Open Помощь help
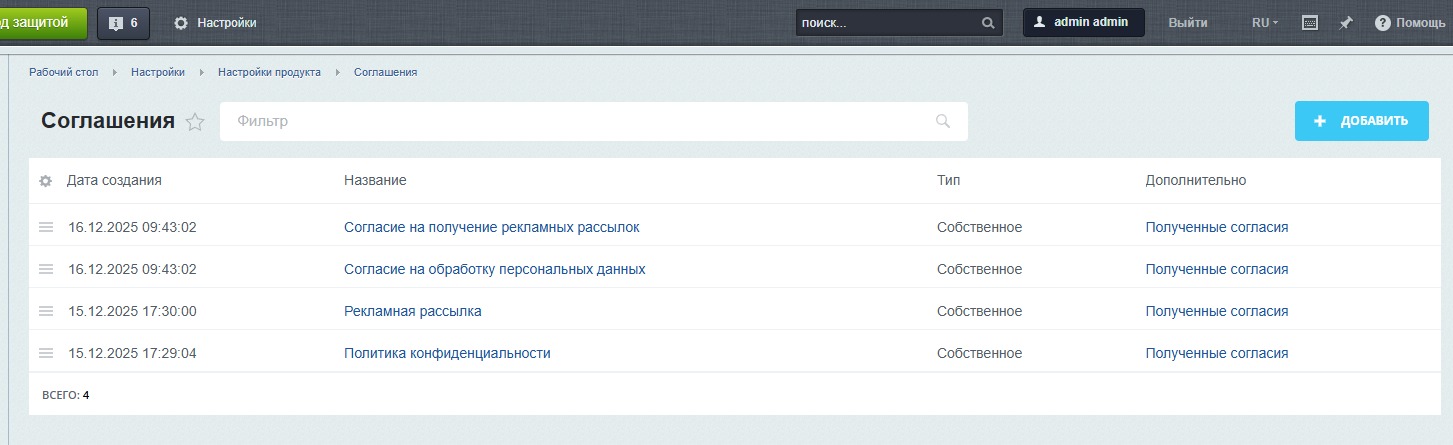The image size is (1453, 445). 1409,23
